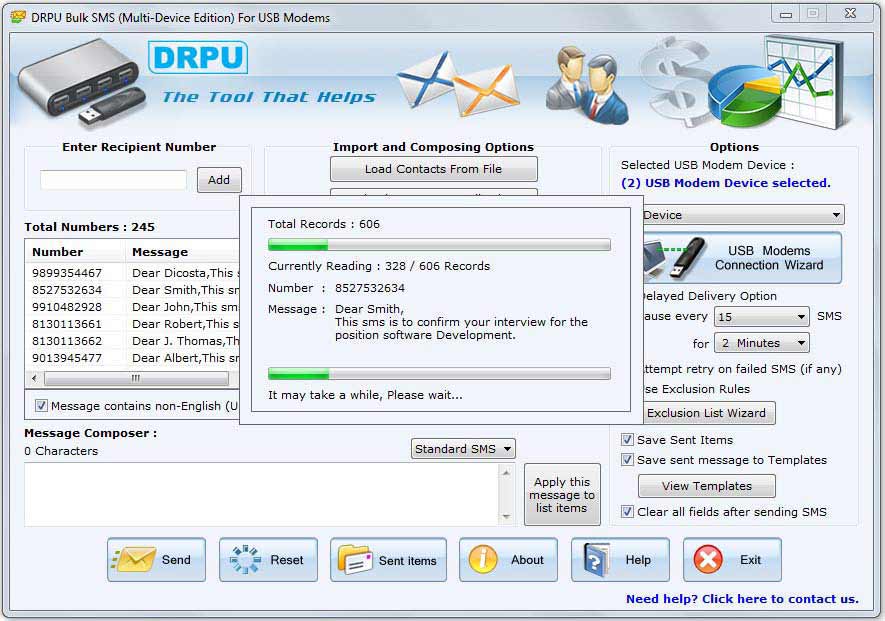Click the app icon in title bar
The image size is (885, 621).
click(18, 17)
